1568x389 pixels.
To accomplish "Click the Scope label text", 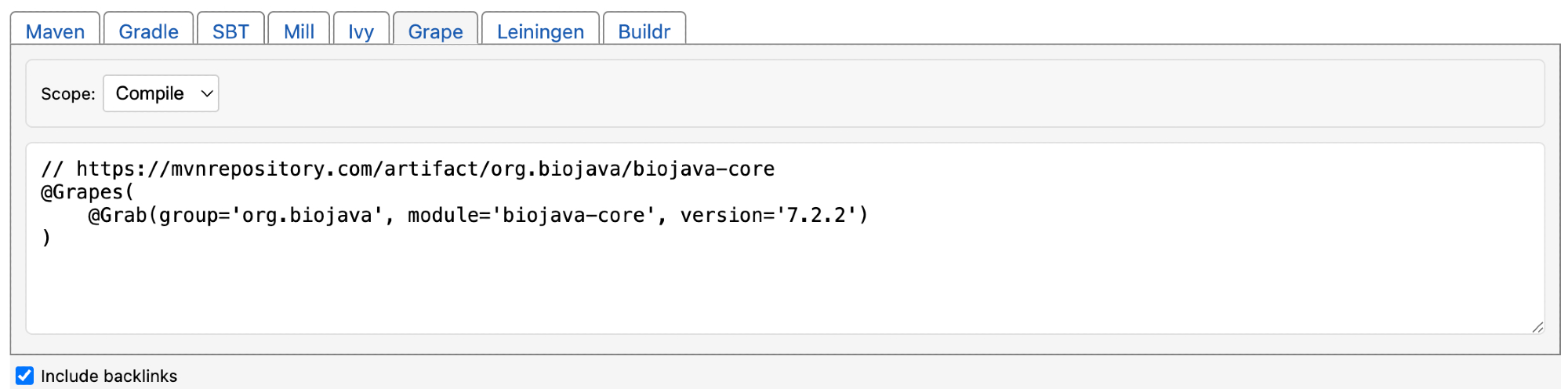I will (67, 94).
